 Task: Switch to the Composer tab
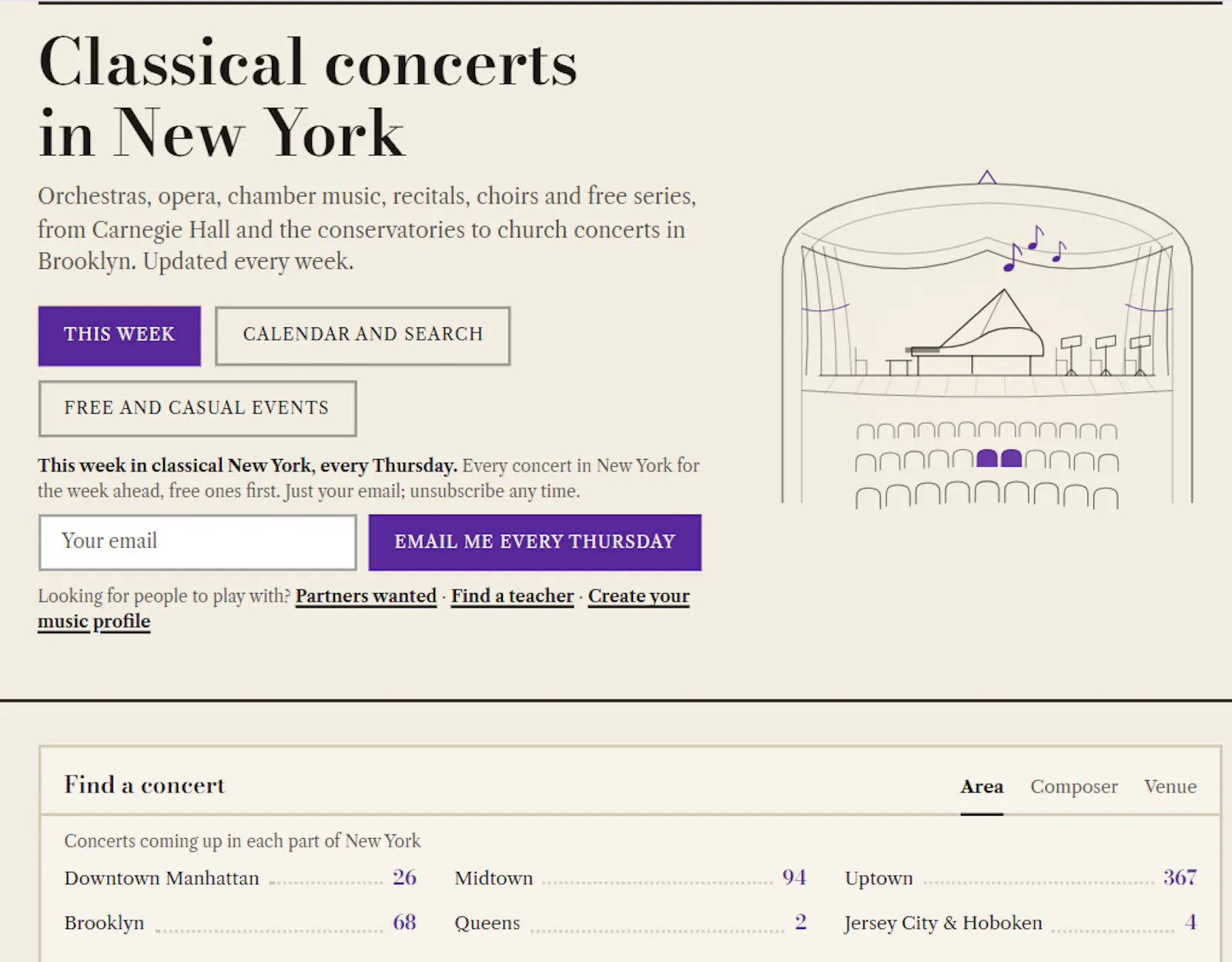(x=1074, y=786)
